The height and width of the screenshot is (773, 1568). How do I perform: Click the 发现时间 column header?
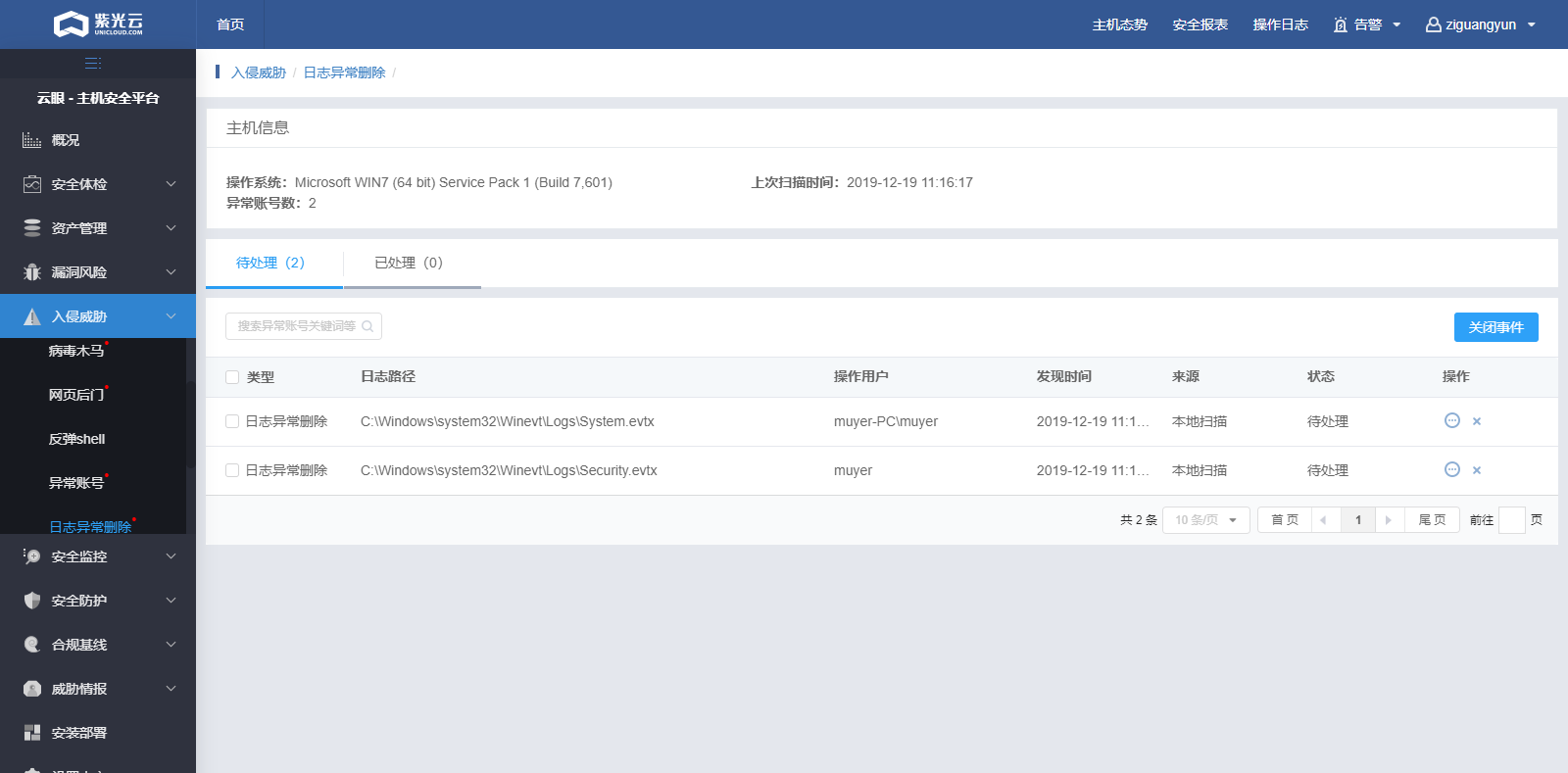[1064, 376]
